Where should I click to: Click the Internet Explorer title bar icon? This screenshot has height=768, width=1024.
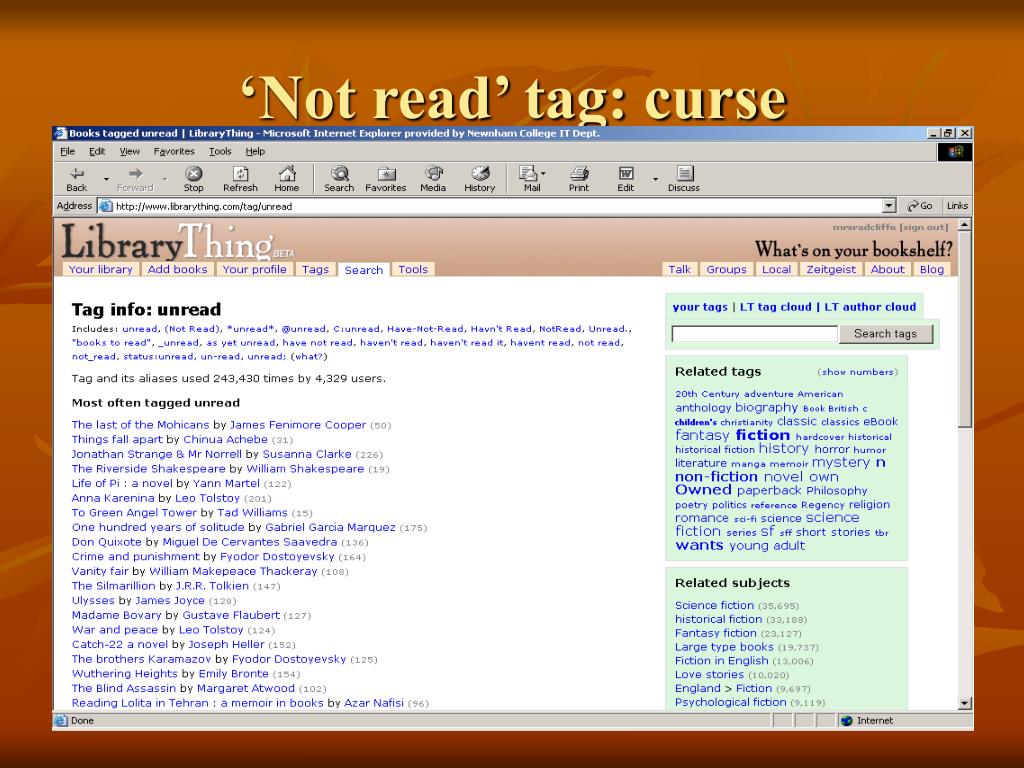tap(60, 133)
